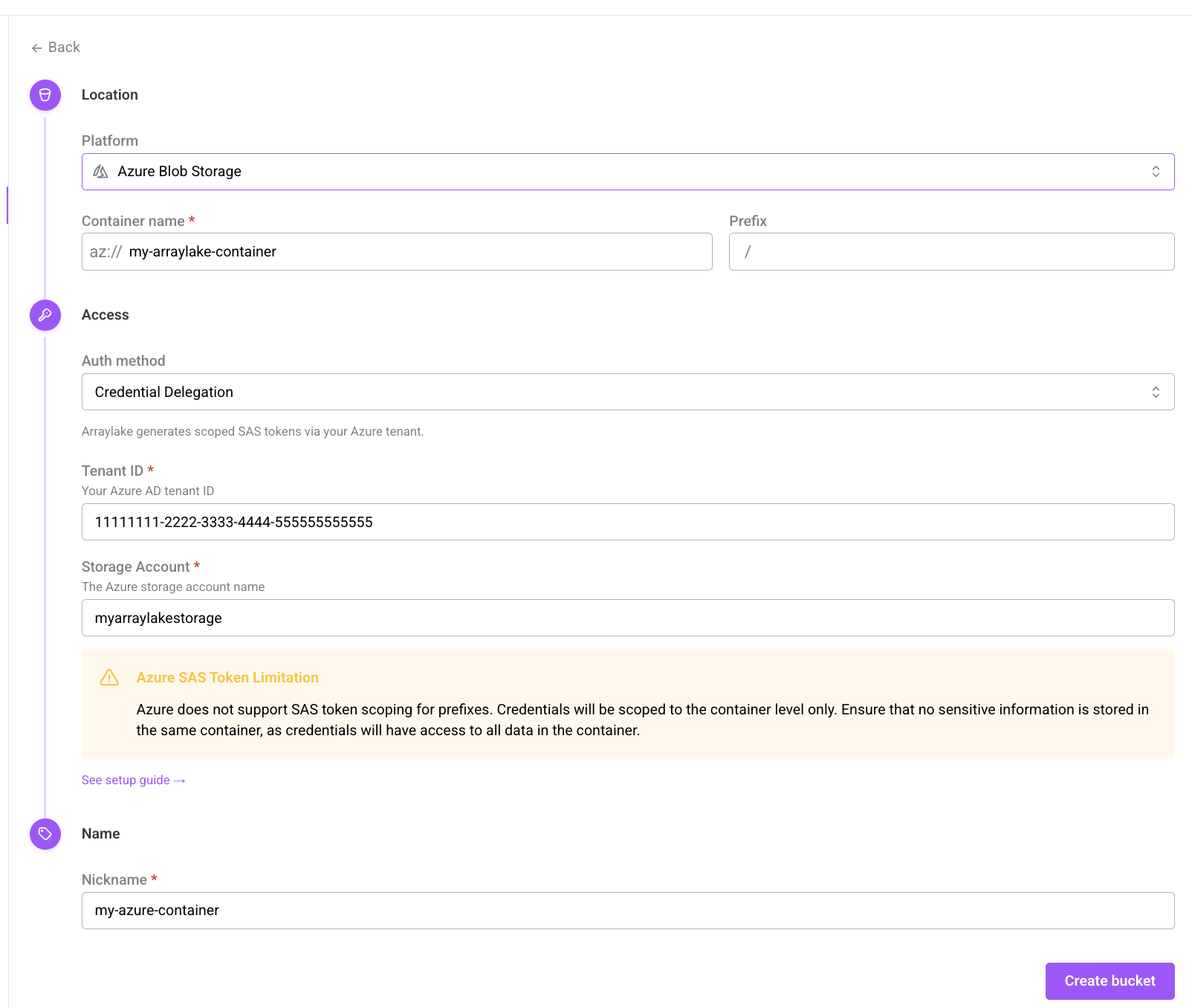Click the Access key step icon
This screenshot has width=1192, height=1008.
(x=45, y=315)
